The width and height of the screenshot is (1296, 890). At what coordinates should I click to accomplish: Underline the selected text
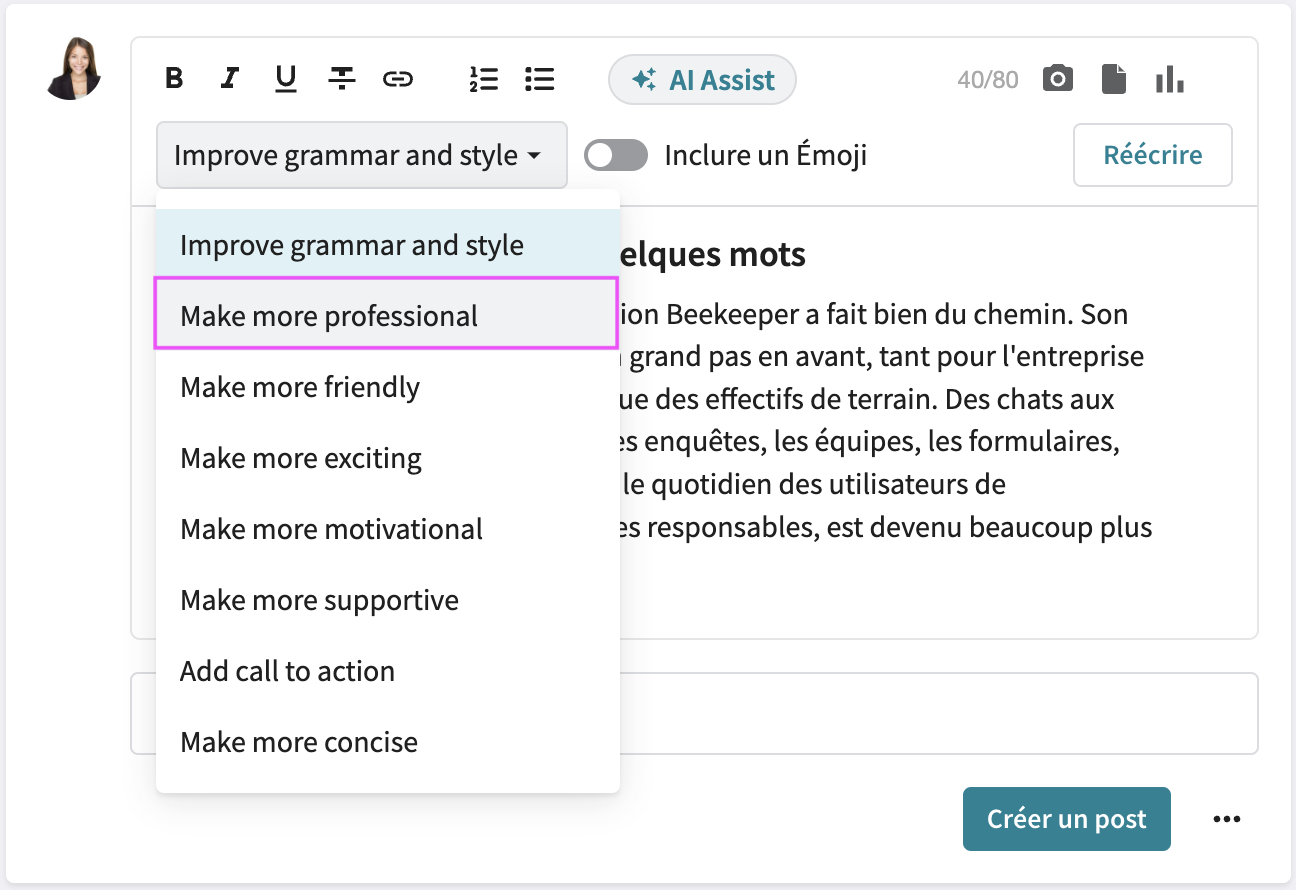click(x=286, y=79)
